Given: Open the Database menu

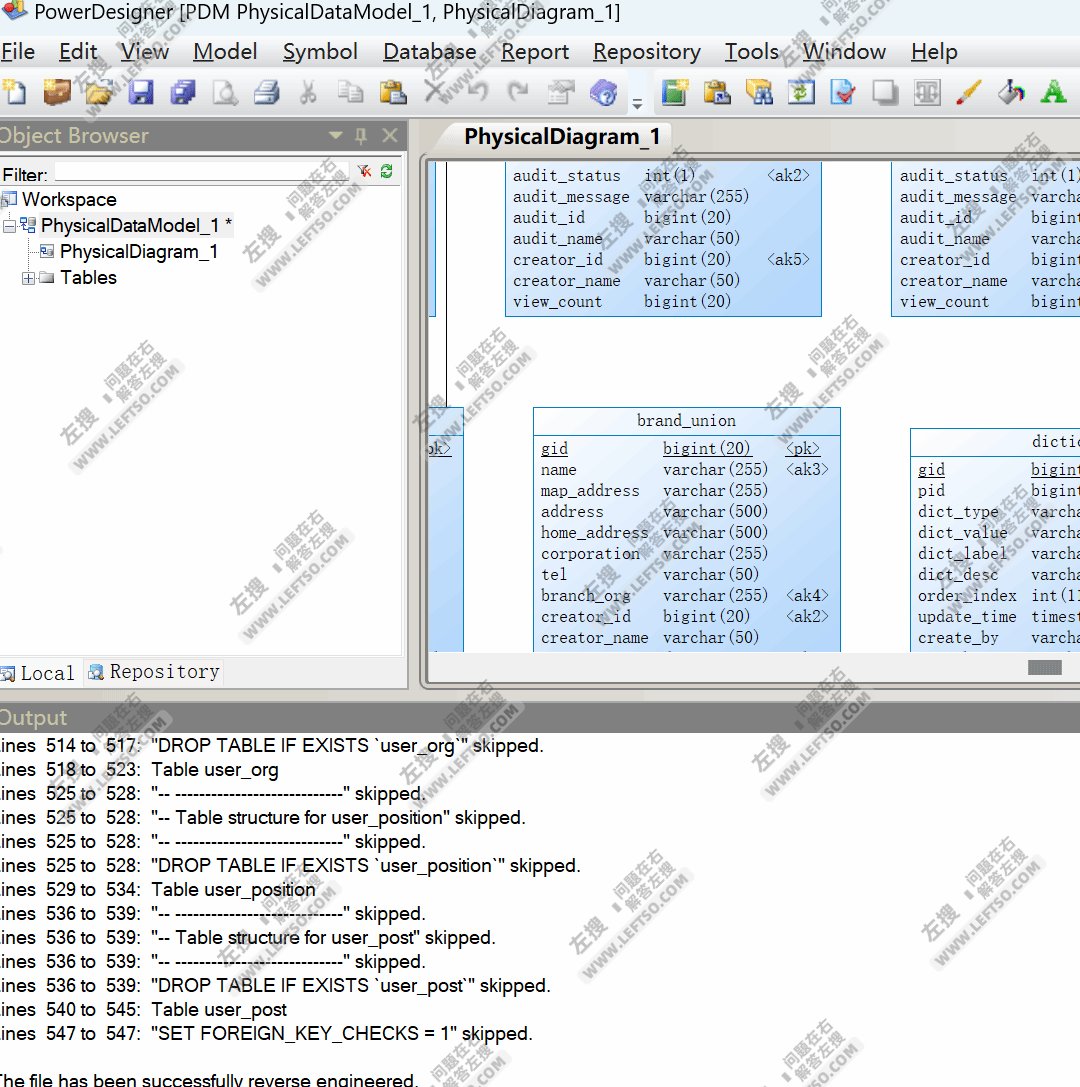Looking at the screenshot, I should pos(429,51).
